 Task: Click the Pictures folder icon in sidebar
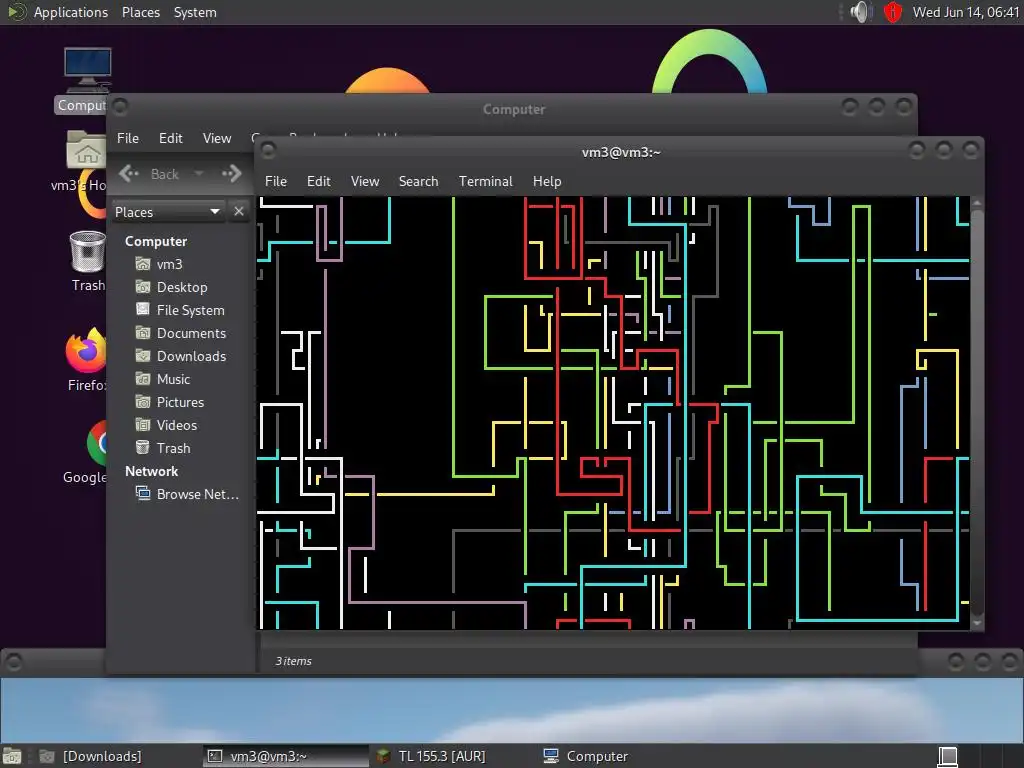(143, 402)
